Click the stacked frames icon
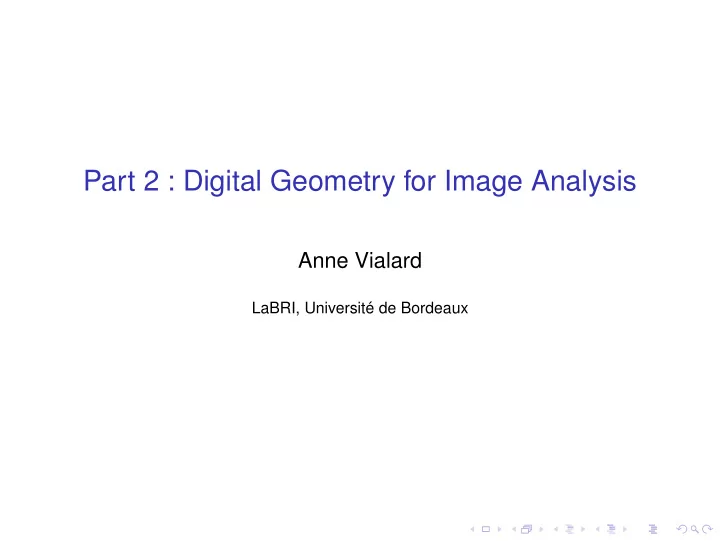720x541 pixels. (x=526, y=529)
